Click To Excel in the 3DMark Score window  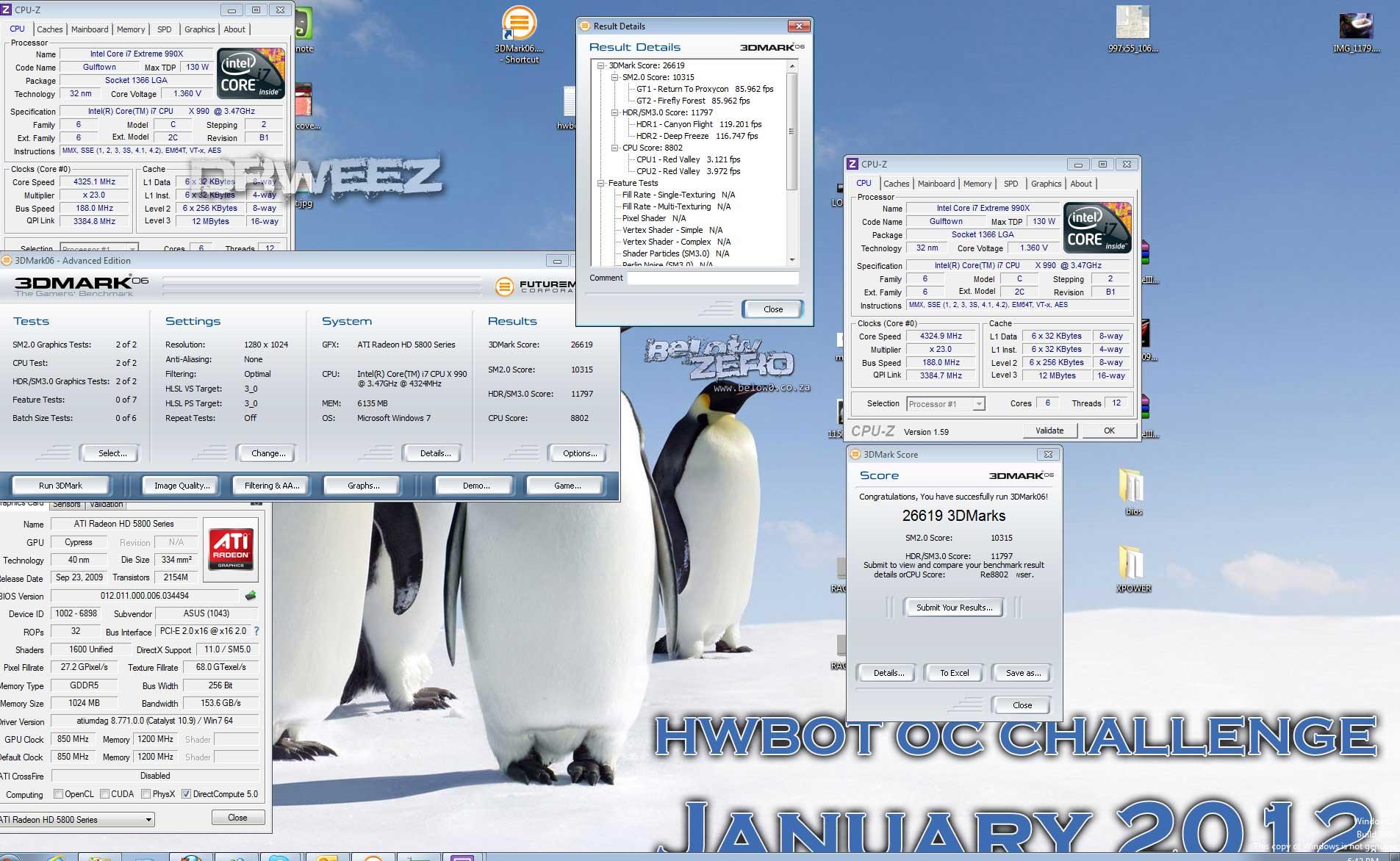click(x=954, y=673)
